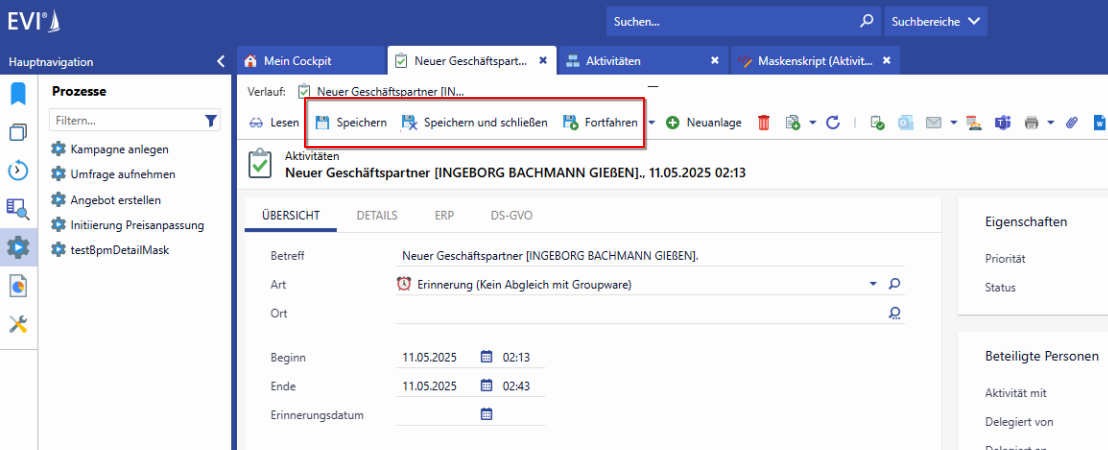
Task: Click the wrench tools sidebar icon
Action: pyautogui.click(x=18, y=324)
